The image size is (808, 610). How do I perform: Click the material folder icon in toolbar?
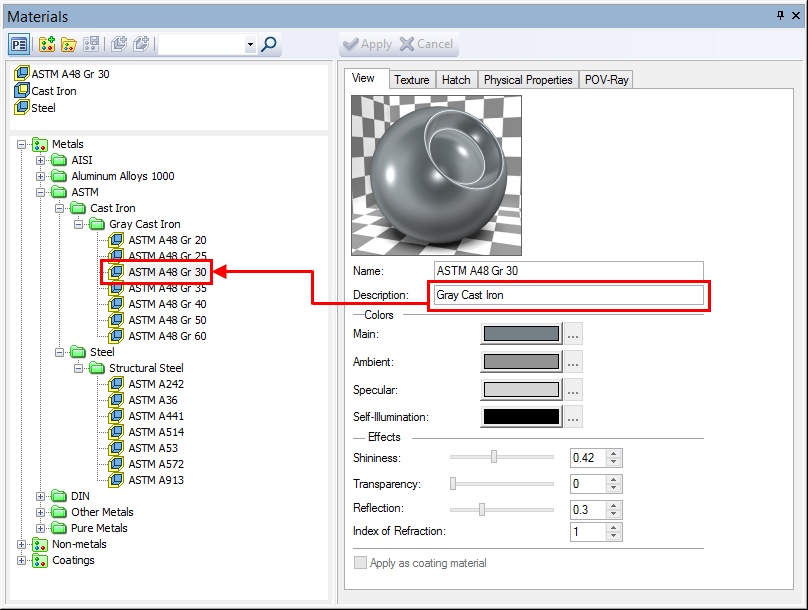point(69,44)
